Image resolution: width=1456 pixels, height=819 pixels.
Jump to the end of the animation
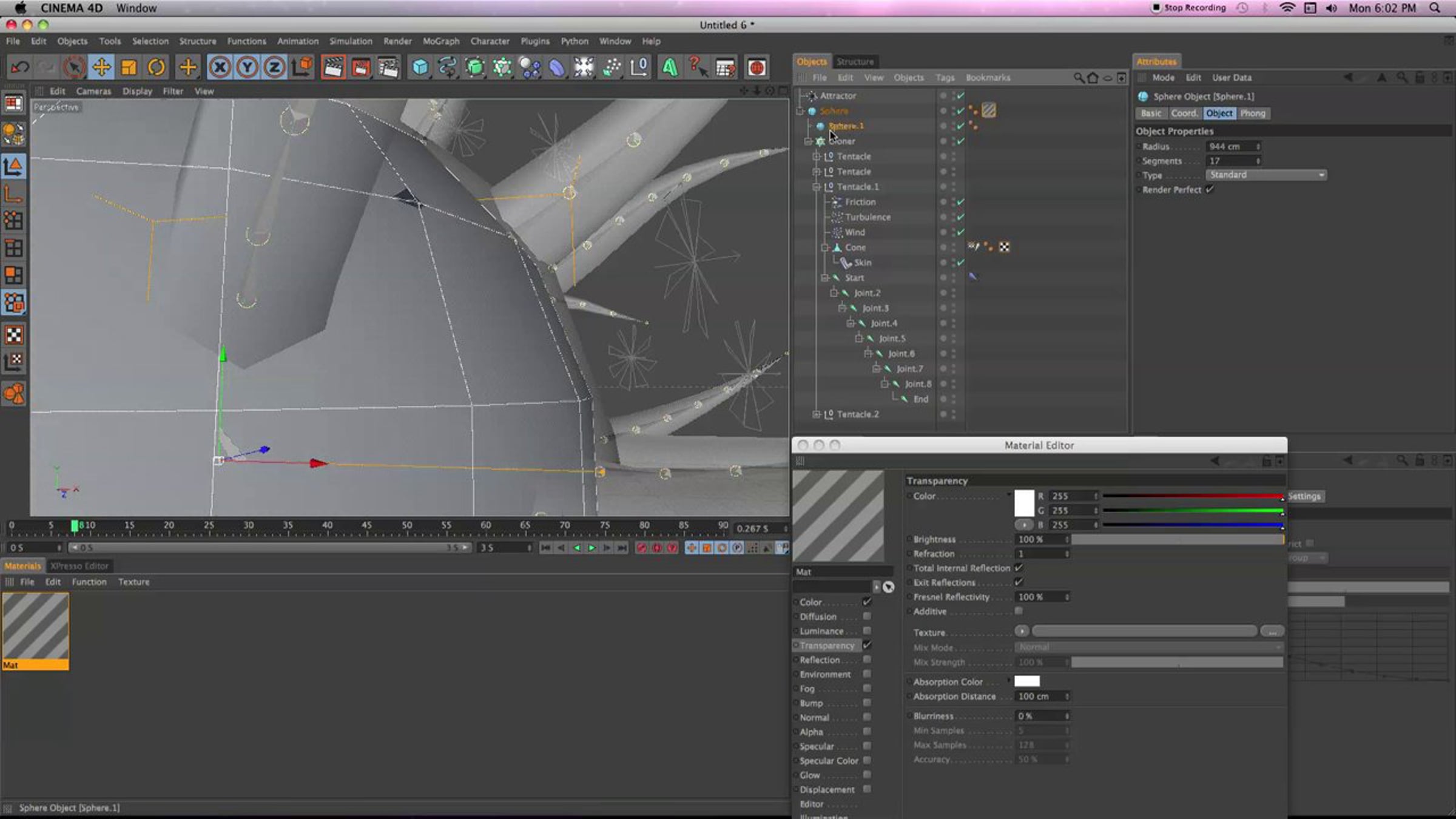(x=622, y=548)
